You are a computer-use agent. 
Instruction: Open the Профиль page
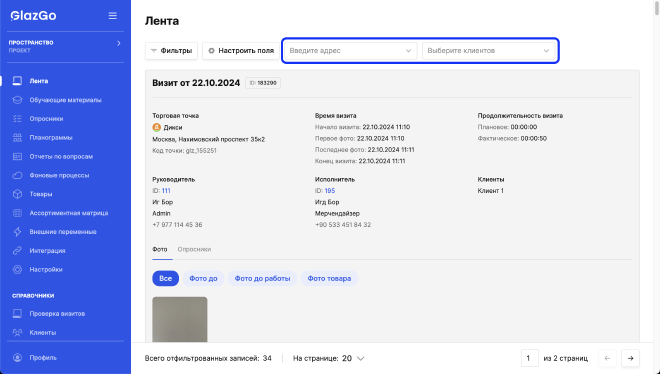pos(43,358)
